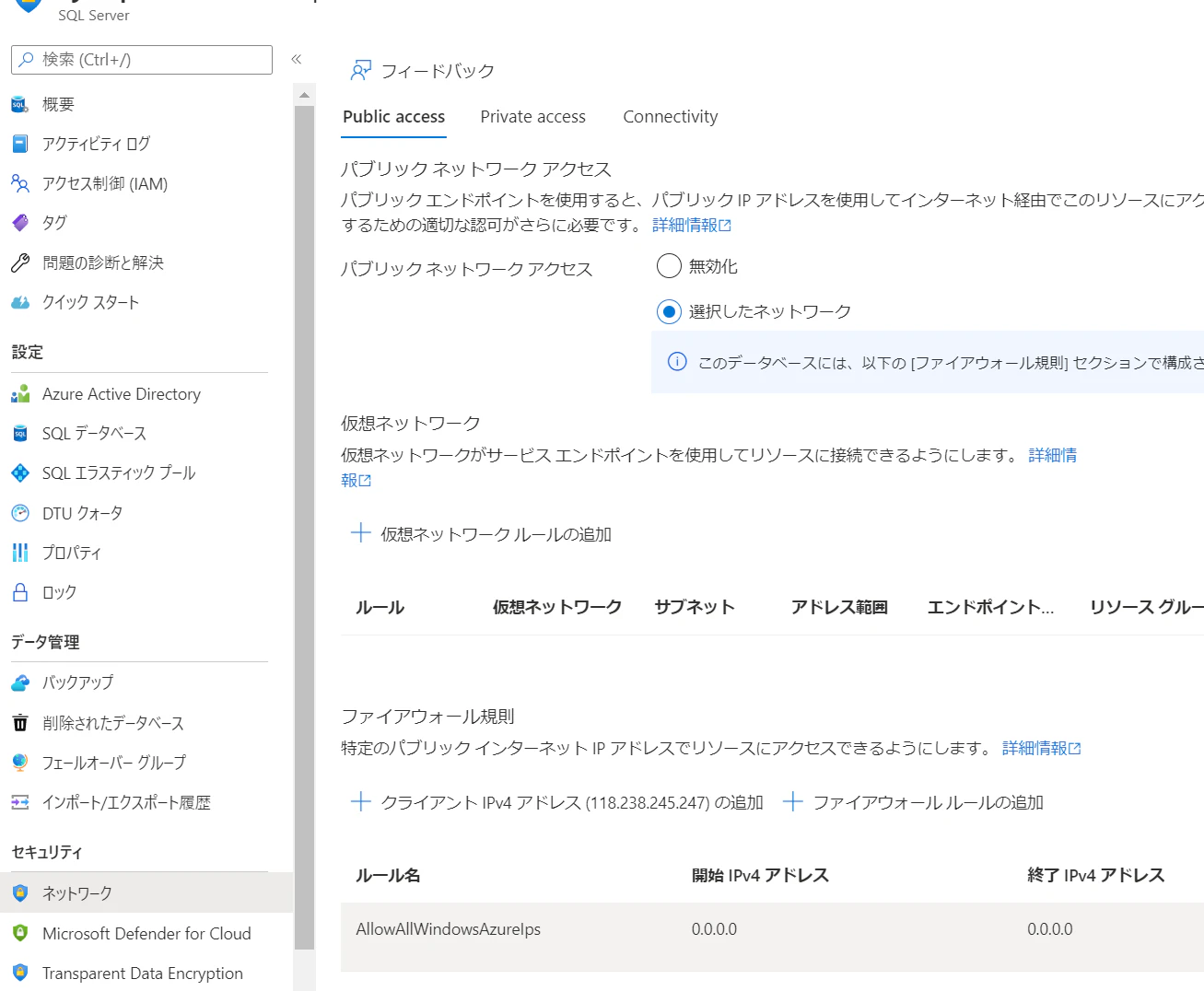Click the Transparent Data Encryption shield icon
The image size is (1204, 991).
point(19,973)
